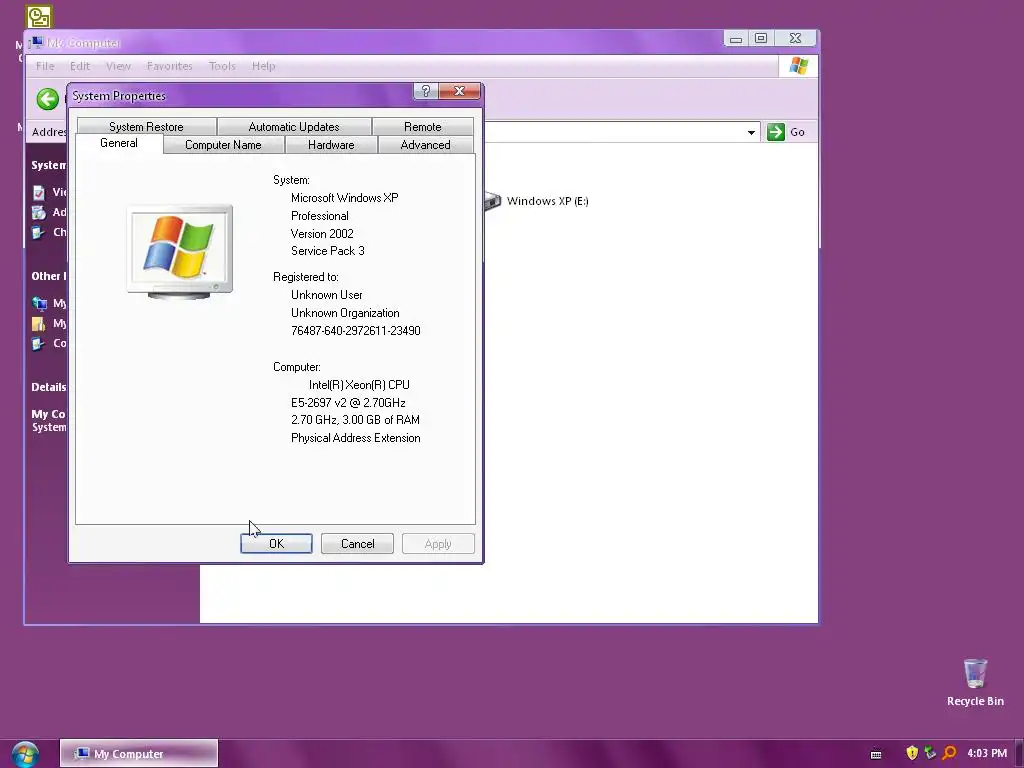Click the orange magnifier tray icon

(x=949, y=753)
